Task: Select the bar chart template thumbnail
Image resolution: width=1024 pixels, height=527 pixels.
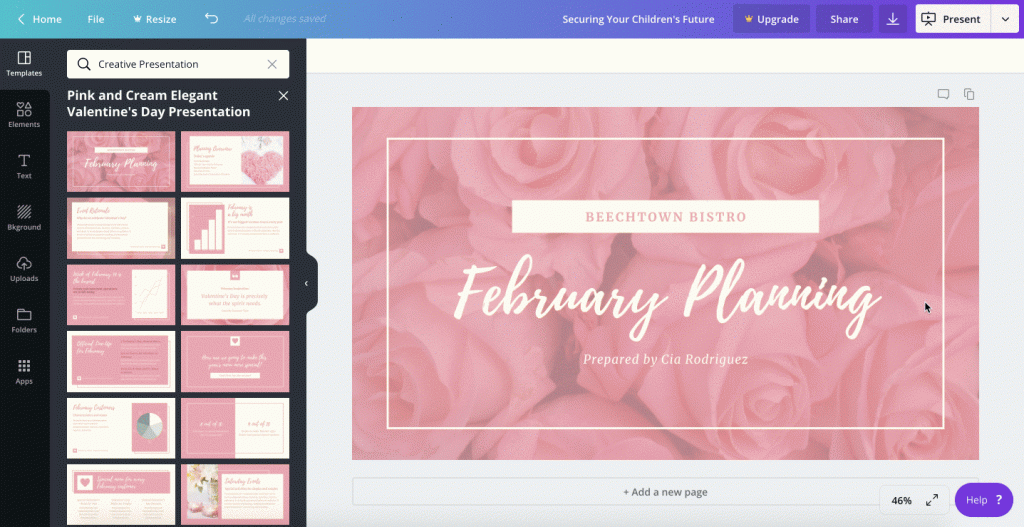Action: [x=235, y=228]
